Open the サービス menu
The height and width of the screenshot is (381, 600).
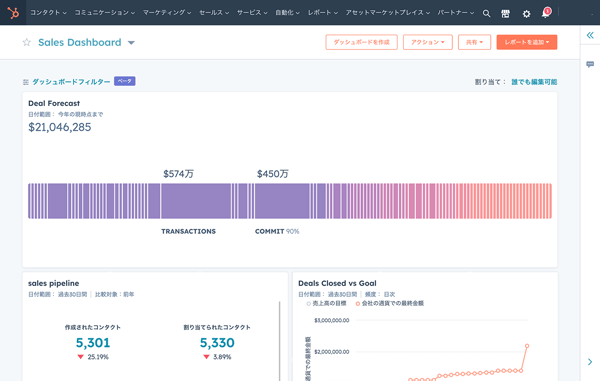252,13
